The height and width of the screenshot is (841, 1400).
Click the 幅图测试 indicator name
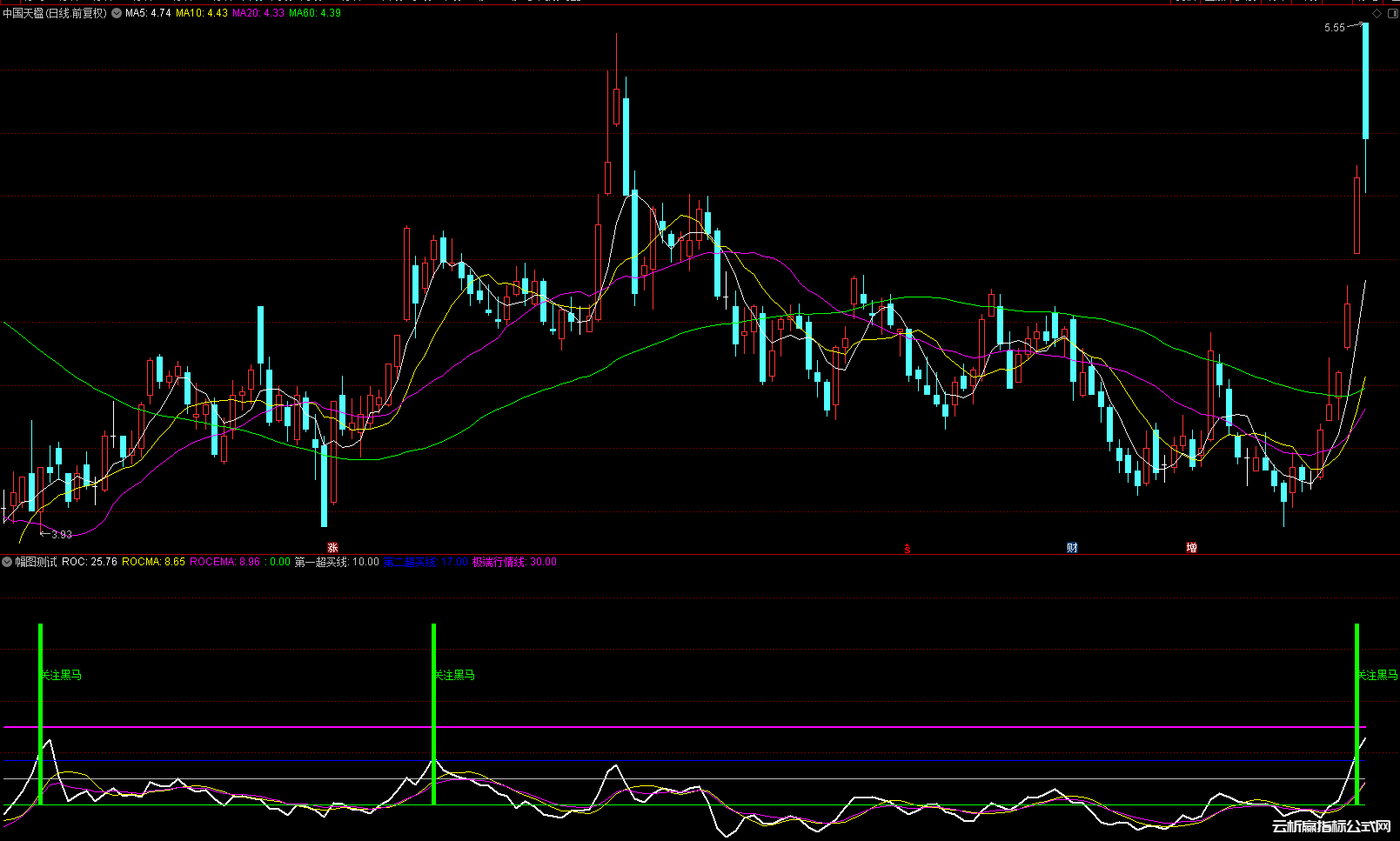[x=36, y=562]
